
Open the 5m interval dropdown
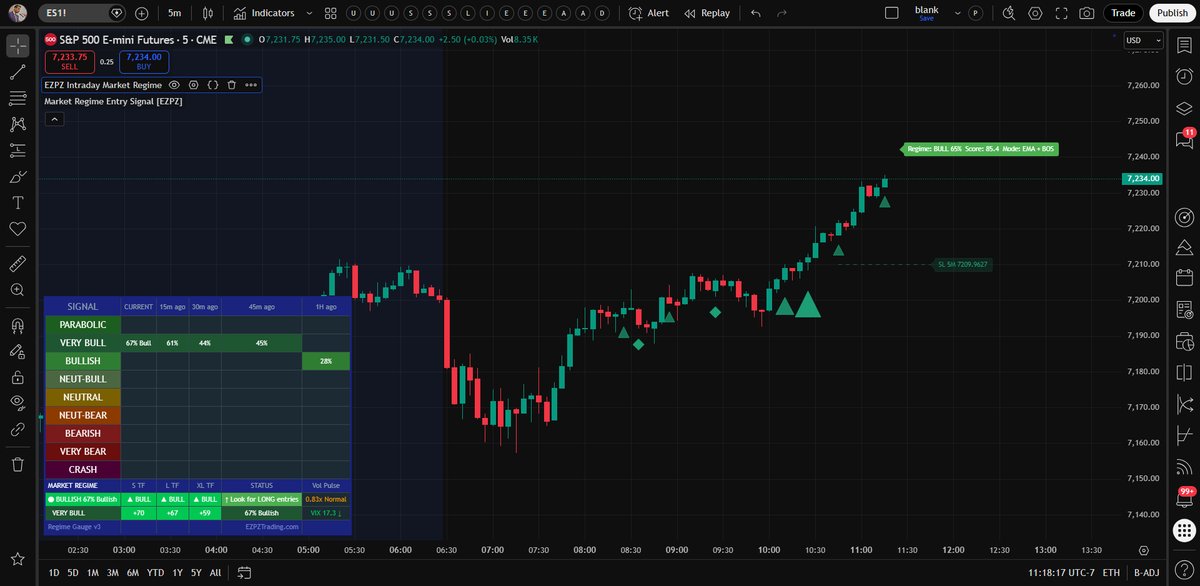(175, 13)
